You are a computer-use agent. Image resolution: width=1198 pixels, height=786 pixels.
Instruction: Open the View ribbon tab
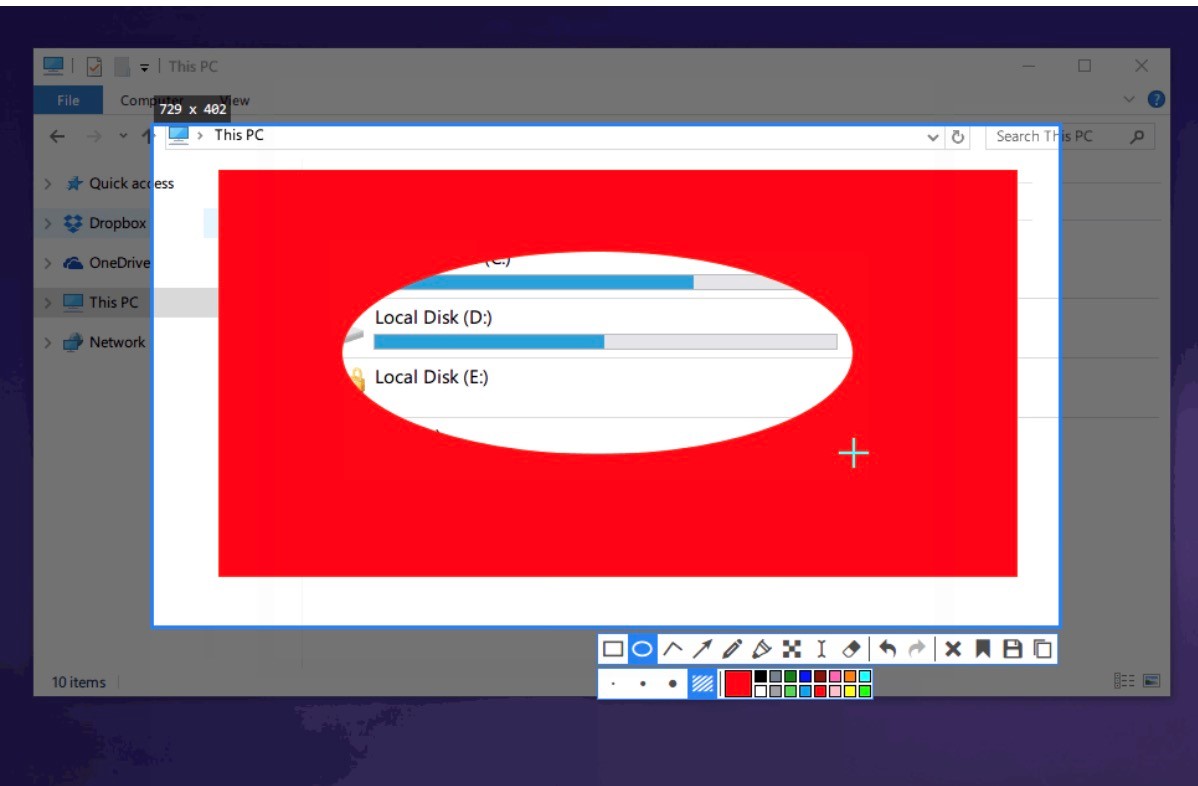point(234,100)
